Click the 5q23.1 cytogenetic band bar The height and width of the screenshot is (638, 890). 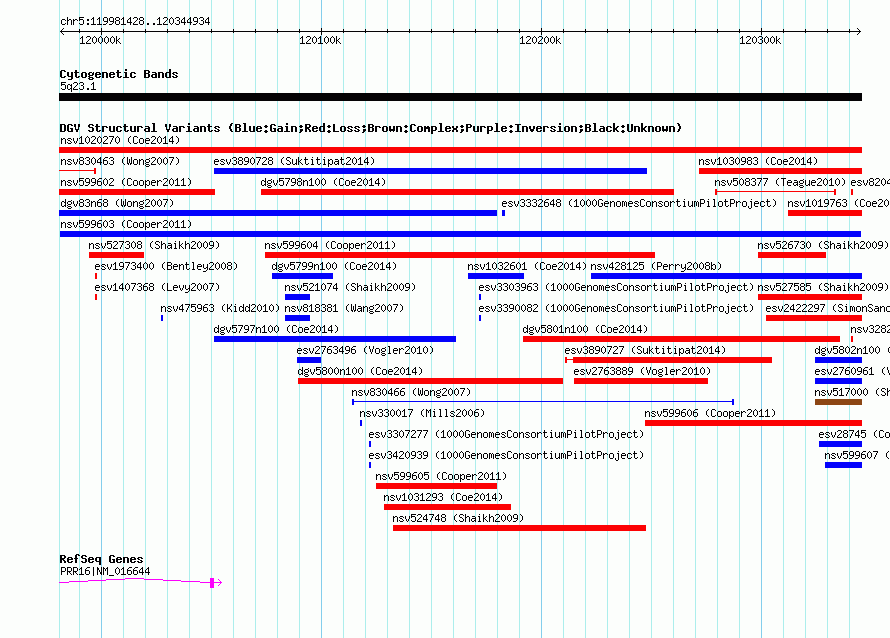460,97
